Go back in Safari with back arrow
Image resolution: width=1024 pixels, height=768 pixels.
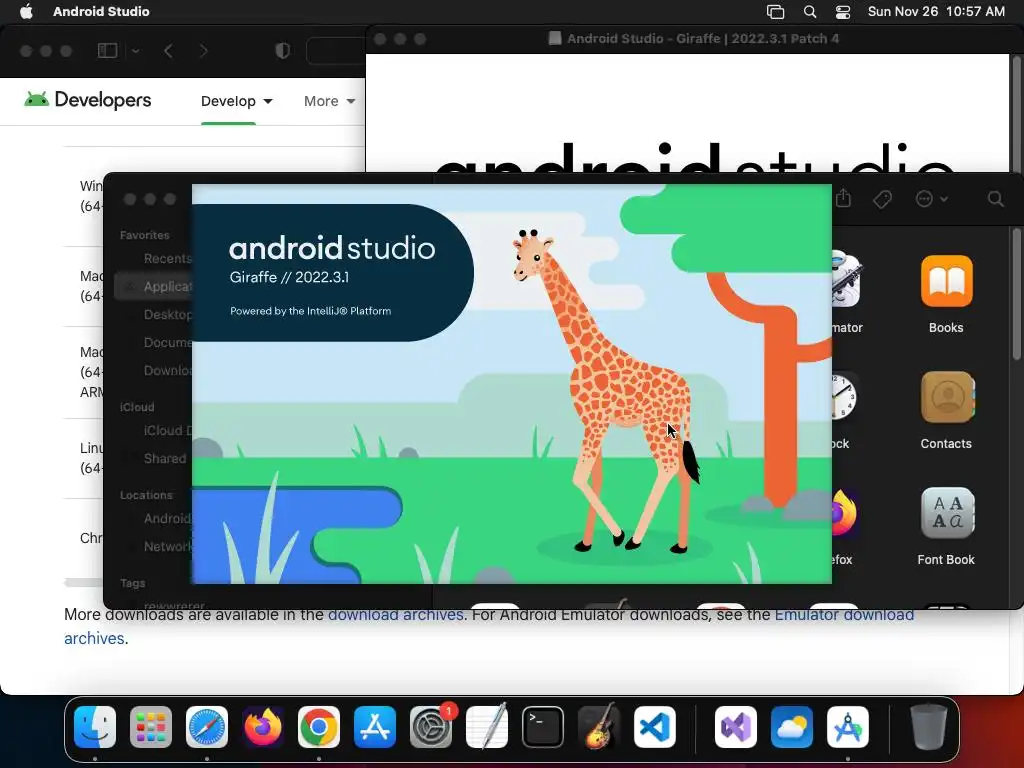coord(168,51)
